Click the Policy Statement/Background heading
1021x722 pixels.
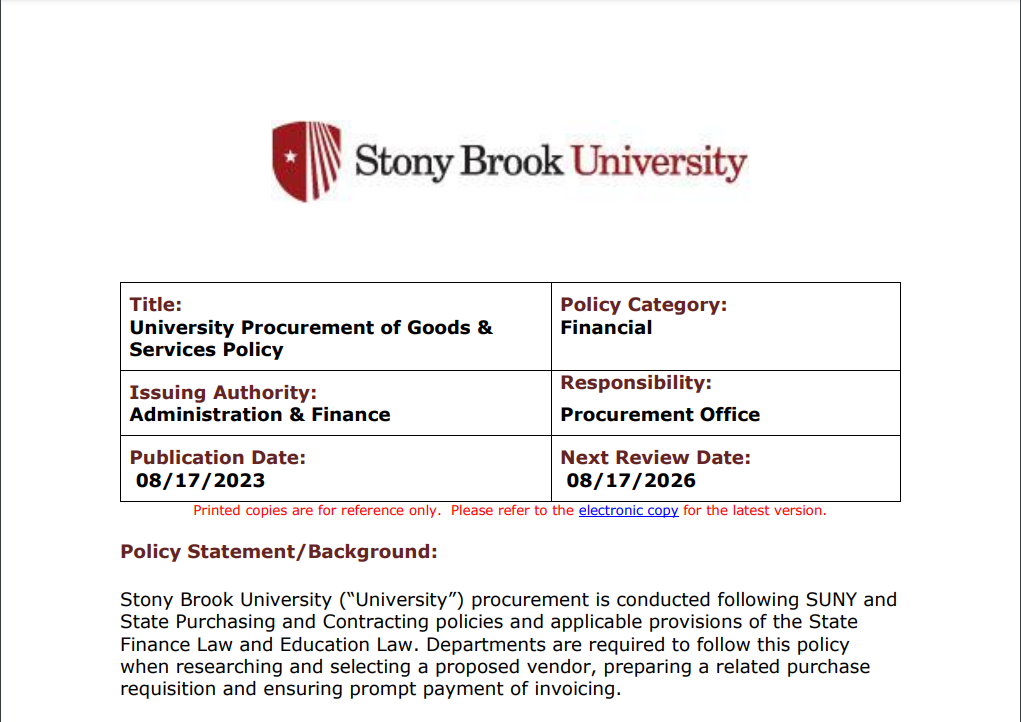pos(279,552)
